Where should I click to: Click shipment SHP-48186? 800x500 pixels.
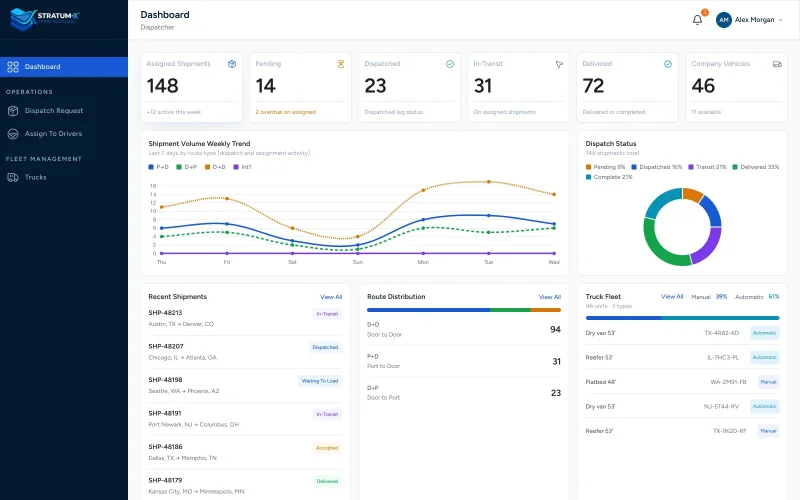[165, 447]
